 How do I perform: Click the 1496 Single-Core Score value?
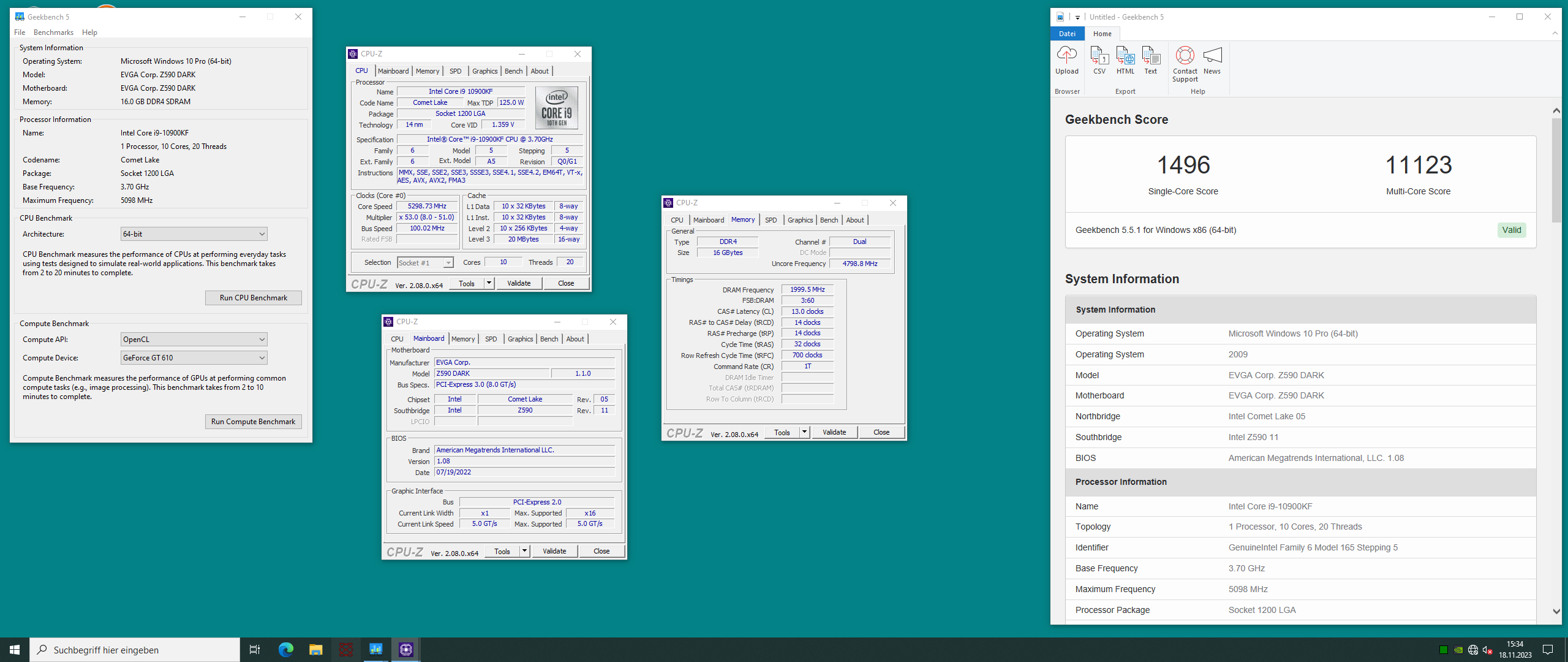pyautogui.click(x=1183, y=165)
